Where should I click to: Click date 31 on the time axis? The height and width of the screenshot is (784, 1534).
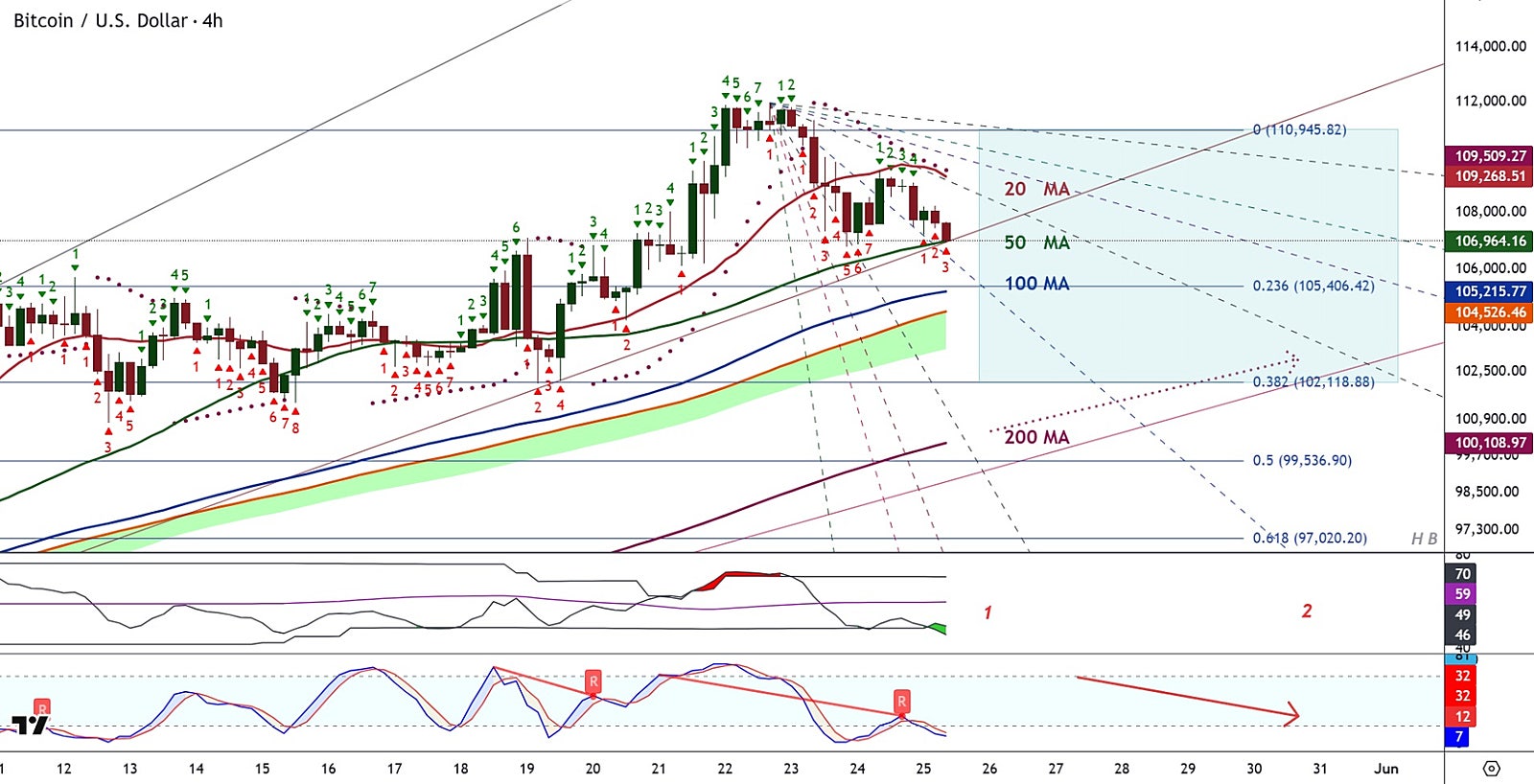[x=1320, y=769]
